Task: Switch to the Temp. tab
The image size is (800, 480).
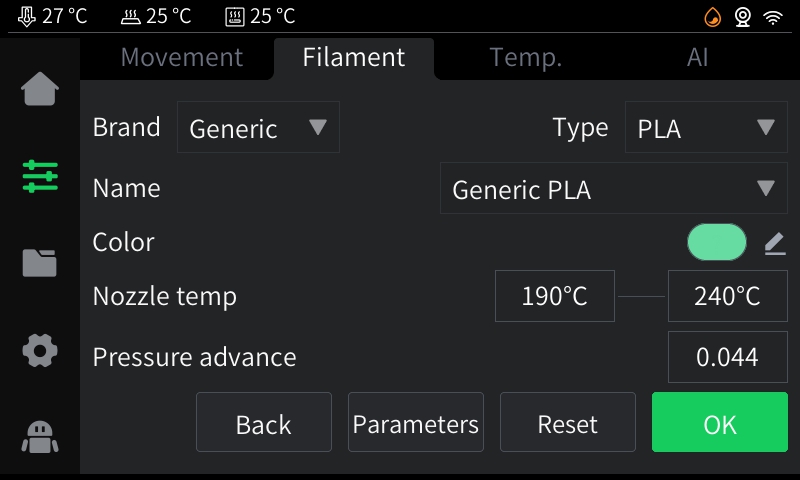Action: point(526,58)
